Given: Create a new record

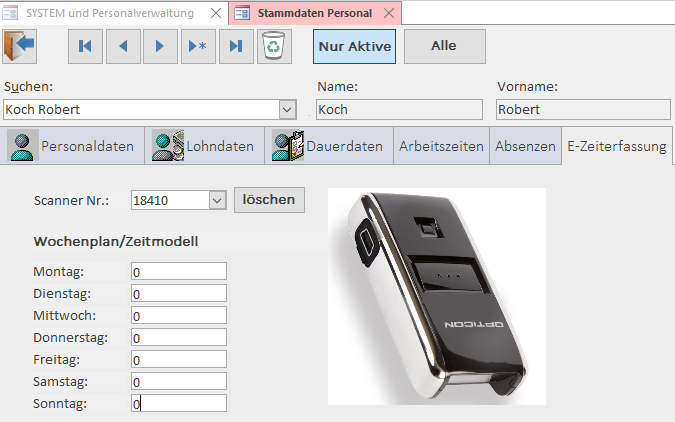Looking at the screenshot, I should point(198,47).
